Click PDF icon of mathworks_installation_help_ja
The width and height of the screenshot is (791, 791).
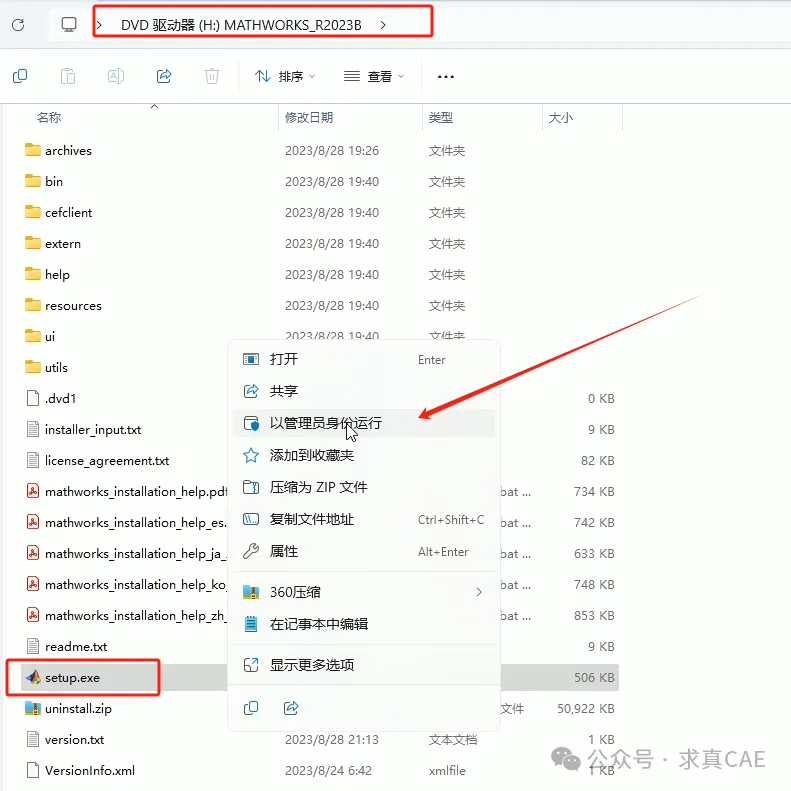33,553
